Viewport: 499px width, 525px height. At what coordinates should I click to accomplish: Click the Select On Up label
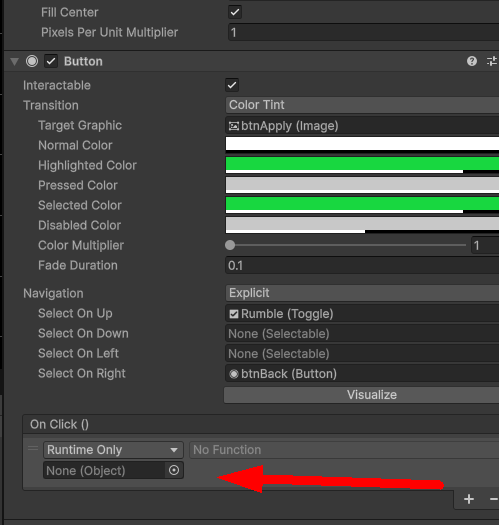[75, 314]
